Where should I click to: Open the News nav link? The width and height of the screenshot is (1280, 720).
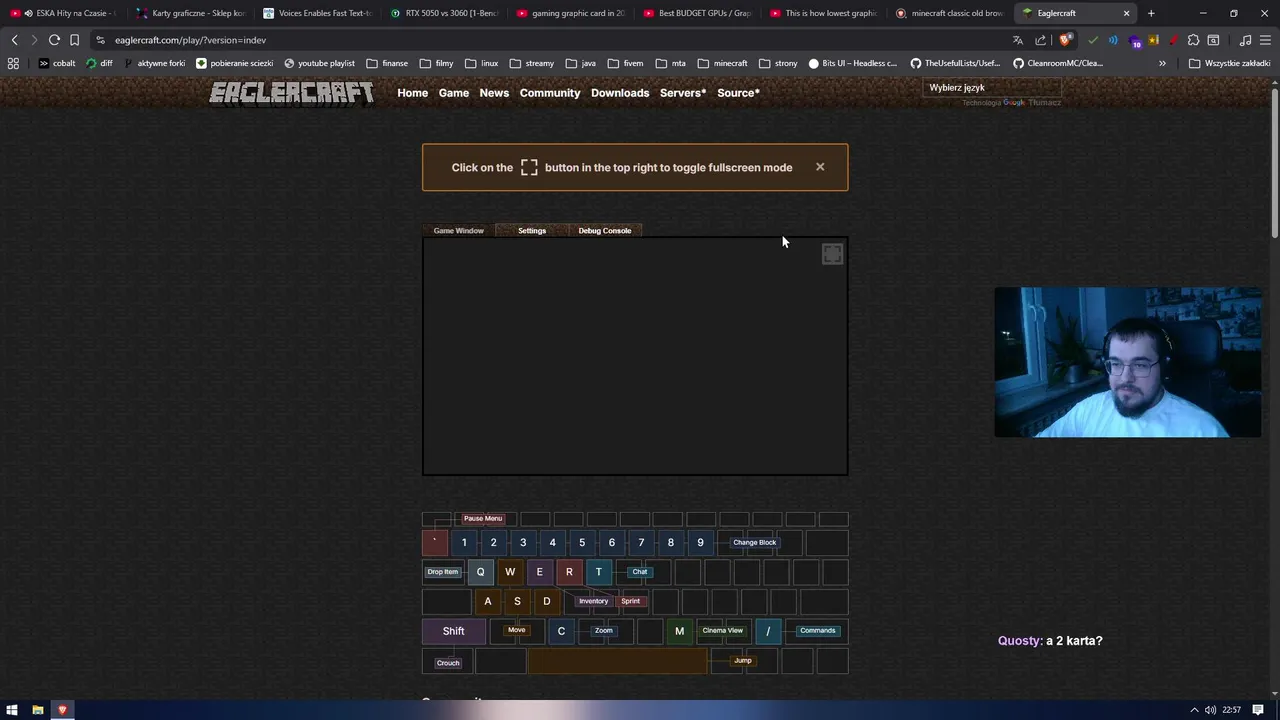494,93
